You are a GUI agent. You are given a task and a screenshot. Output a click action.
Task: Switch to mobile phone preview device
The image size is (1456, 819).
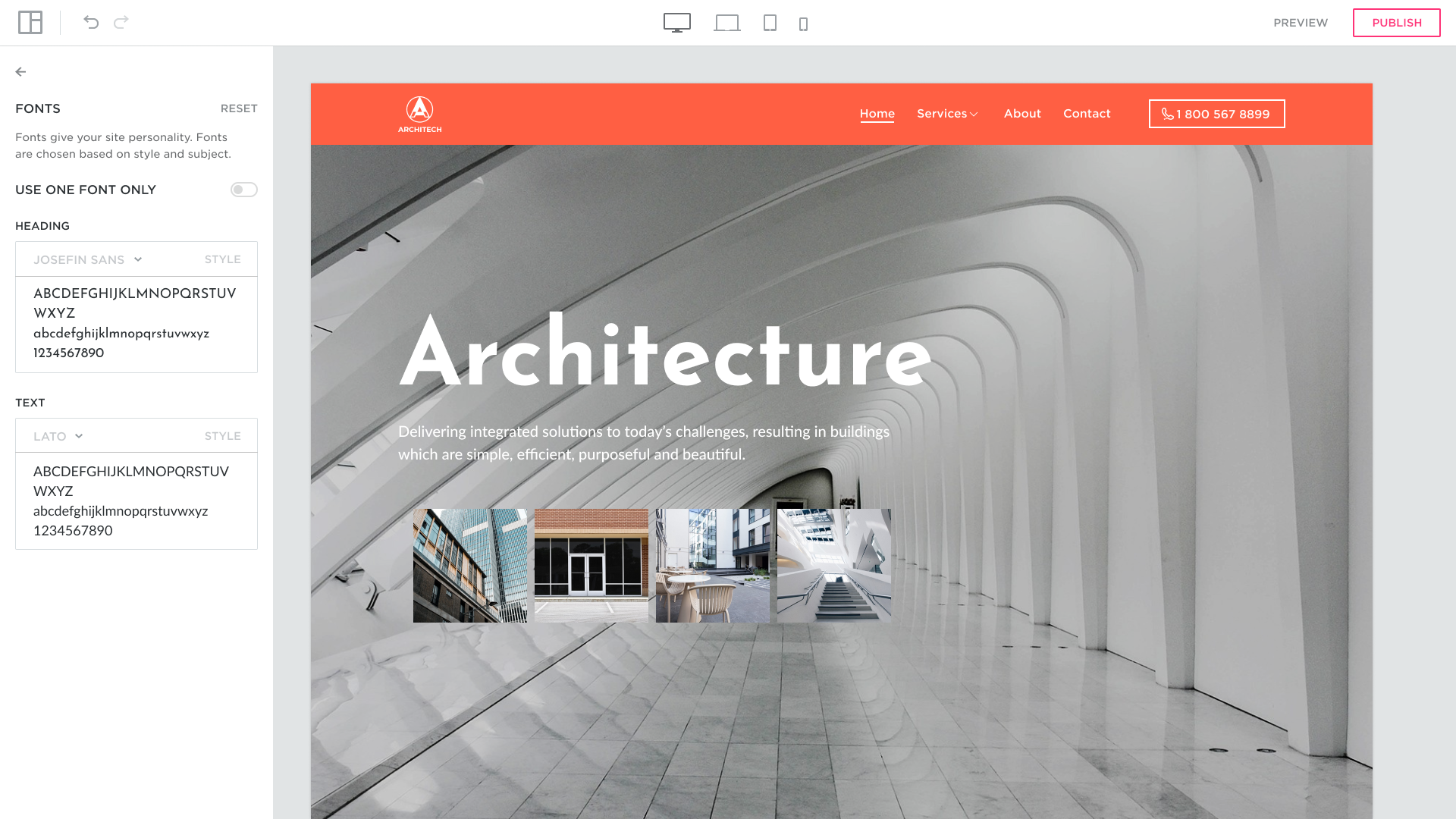tap(803, 24)
